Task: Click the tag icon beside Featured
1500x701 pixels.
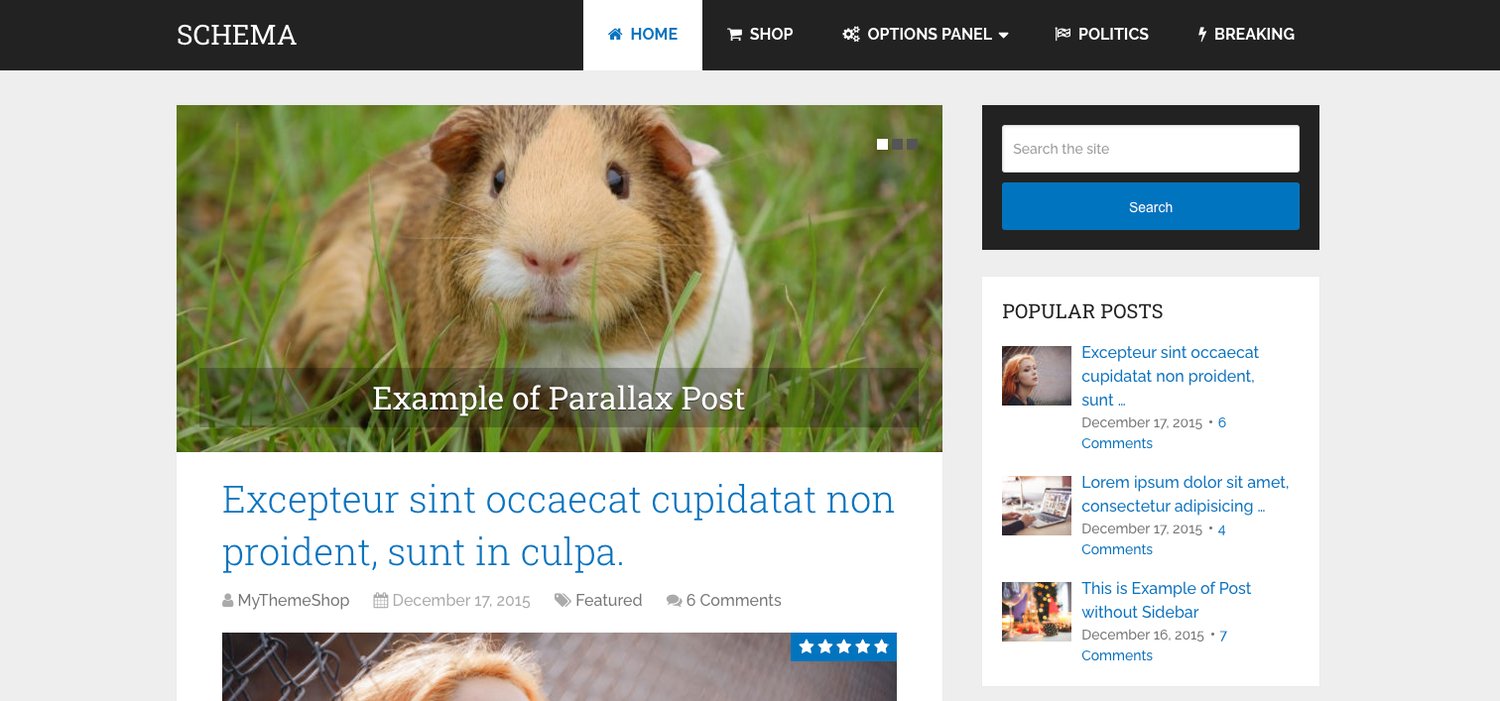Action: pyautogui.click(x=563, y=600)
